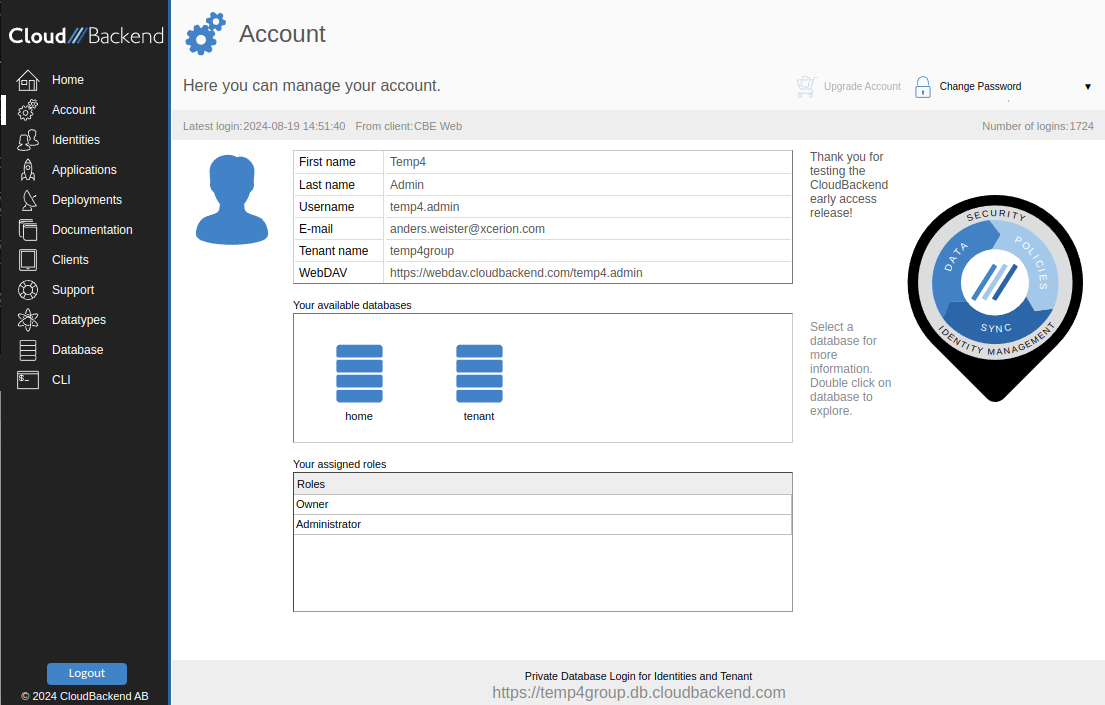Open the Home menu item

pyautogui.click(x=68, y=80)
